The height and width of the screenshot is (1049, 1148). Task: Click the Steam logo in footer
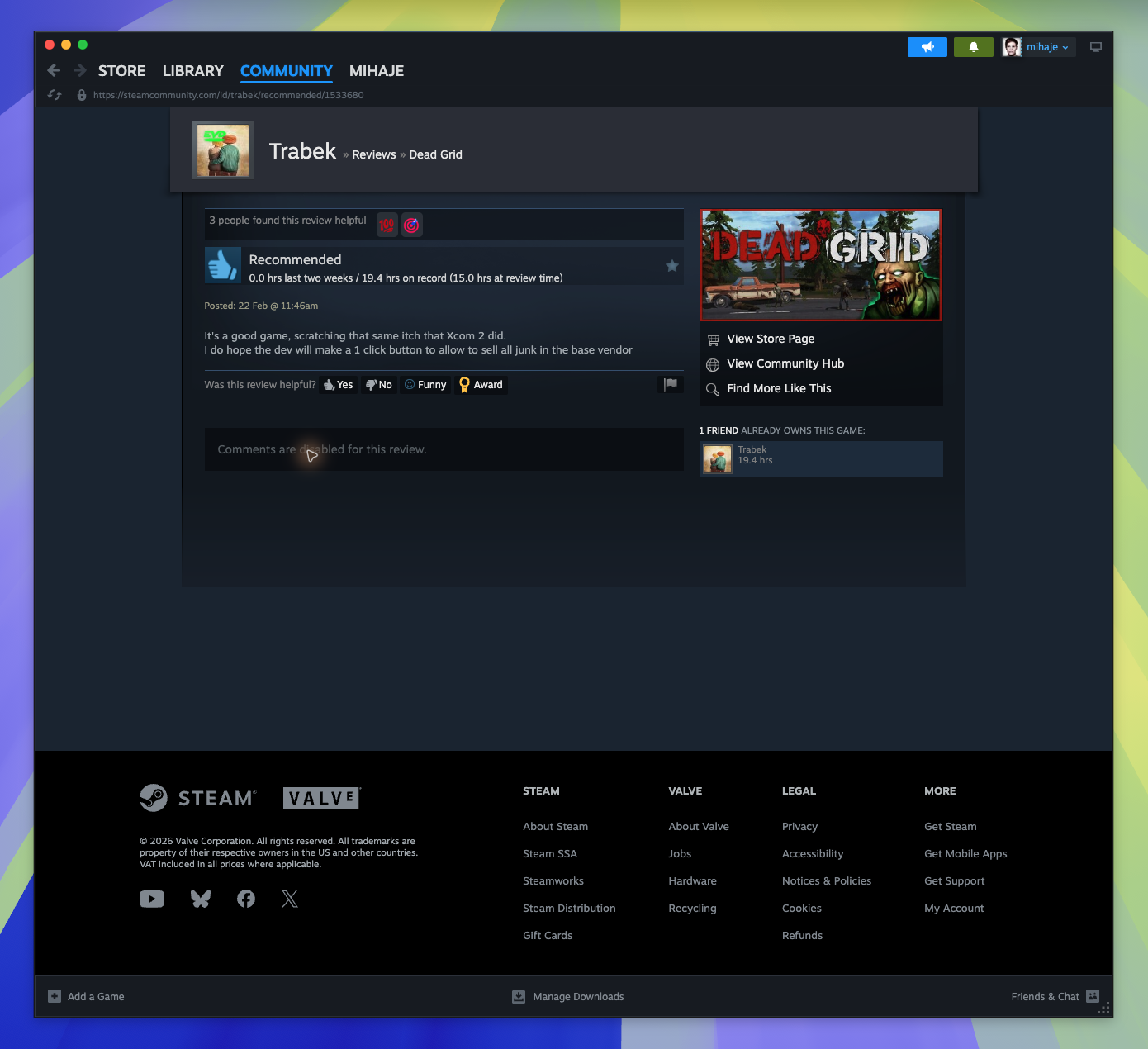[198, 798]
